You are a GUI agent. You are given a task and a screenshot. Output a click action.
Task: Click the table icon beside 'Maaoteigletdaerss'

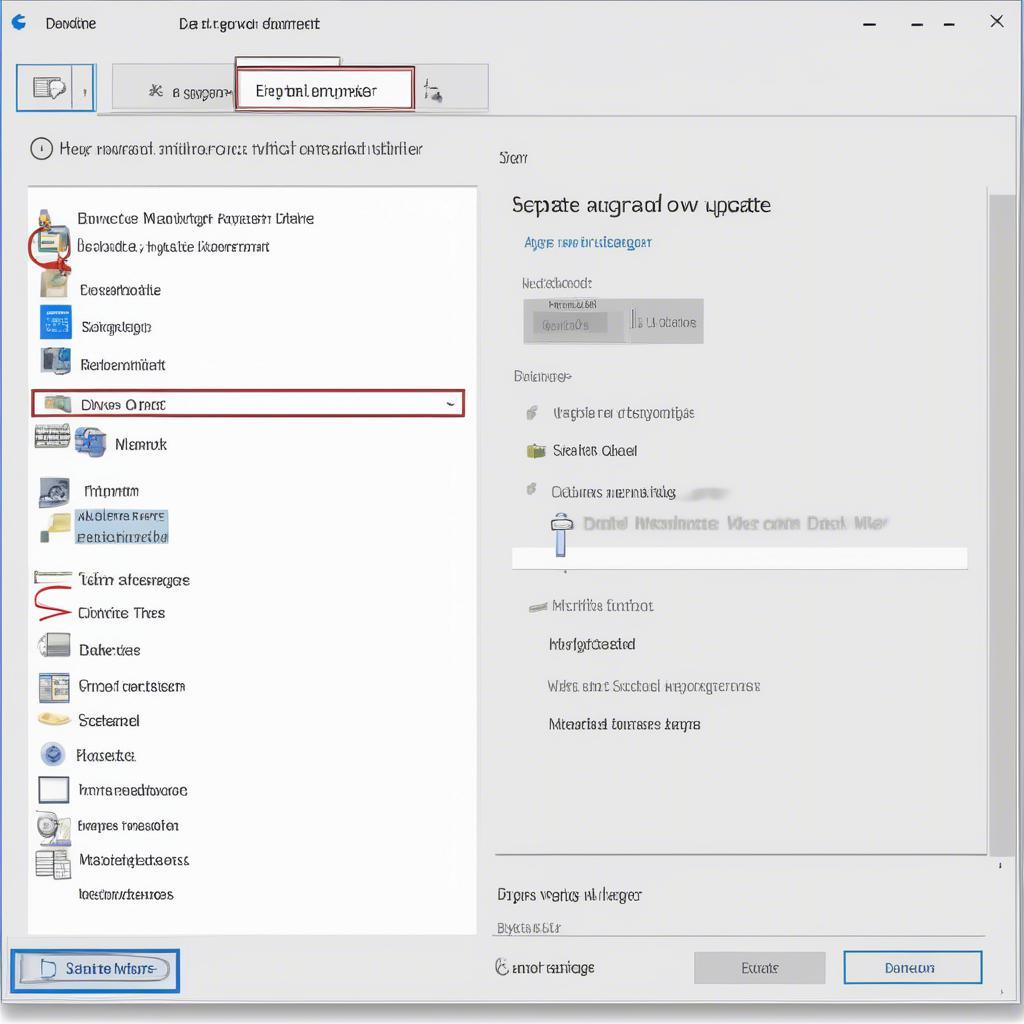pyautogui.click(x=53, y=863)
